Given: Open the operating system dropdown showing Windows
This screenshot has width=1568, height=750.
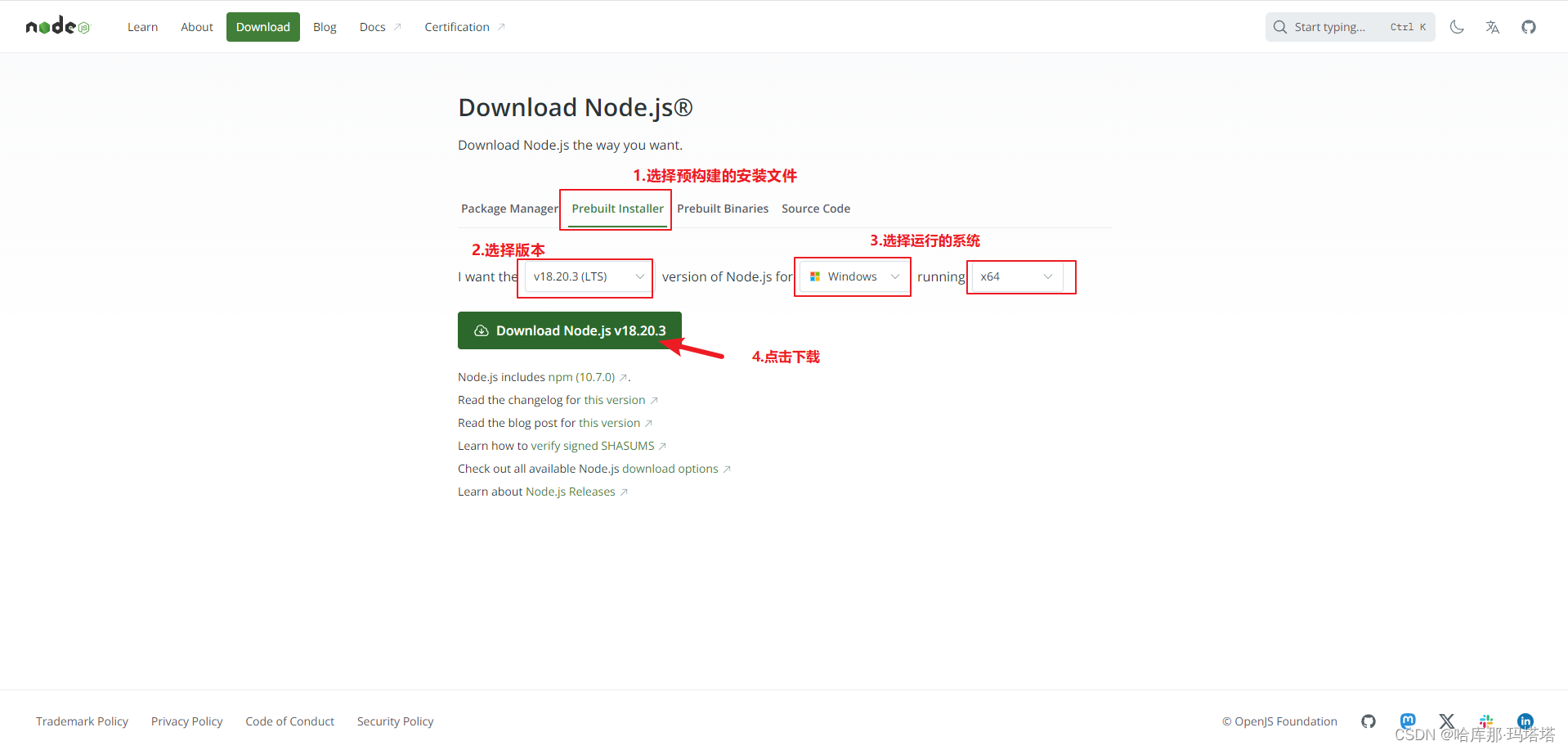Looking at the screenshot, I should tap(852, 276).
